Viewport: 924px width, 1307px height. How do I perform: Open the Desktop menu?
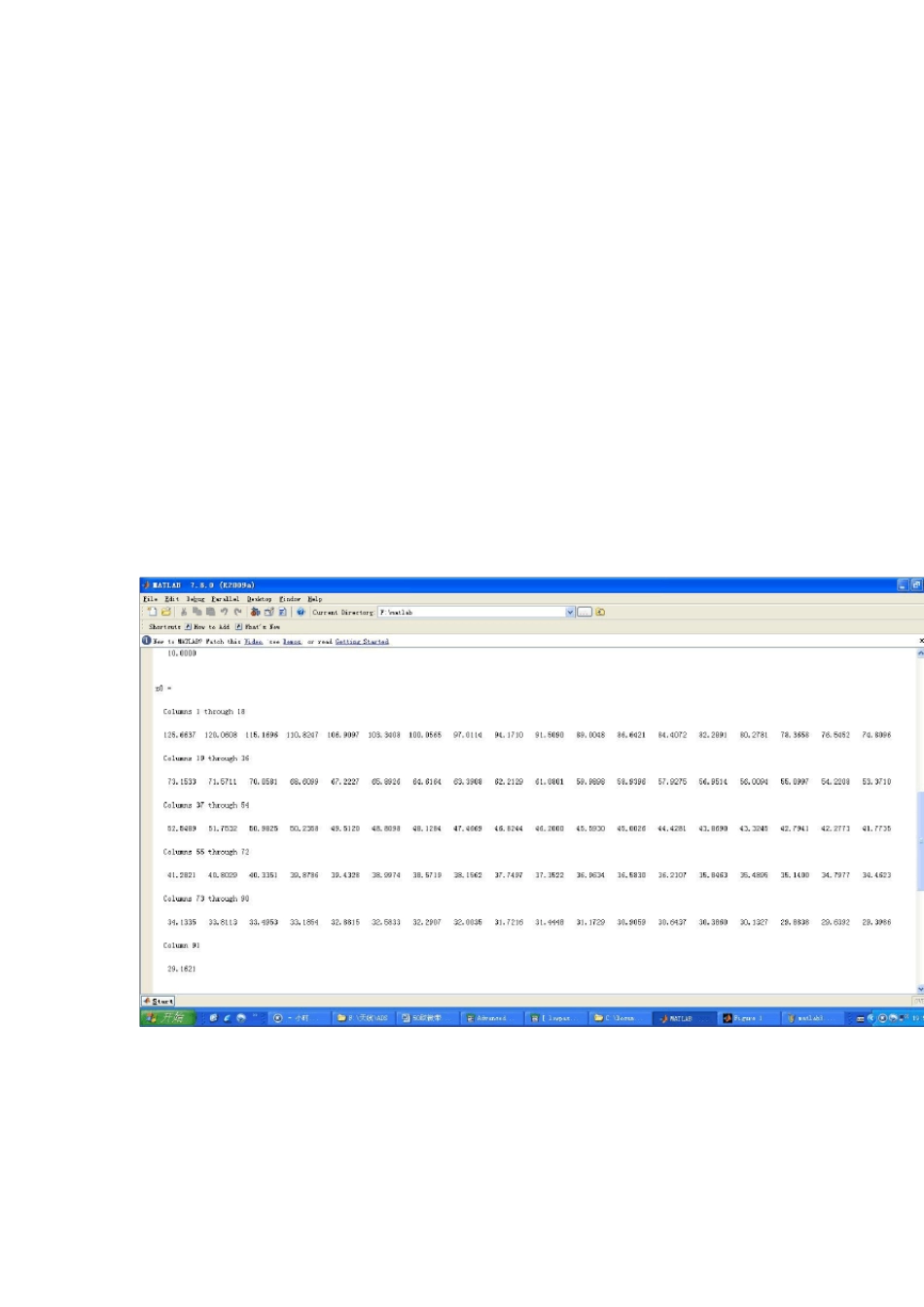point(259,599)
